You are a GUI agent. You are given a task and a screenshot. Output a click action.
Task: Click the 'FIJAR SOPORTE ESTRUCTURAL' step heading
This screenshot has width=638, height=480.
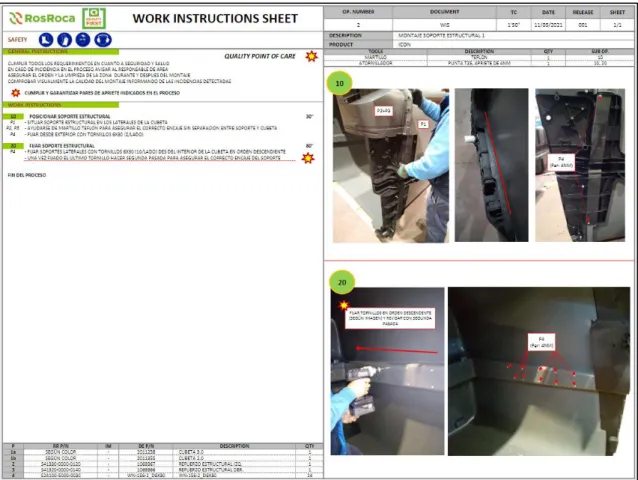click(62, 146)
